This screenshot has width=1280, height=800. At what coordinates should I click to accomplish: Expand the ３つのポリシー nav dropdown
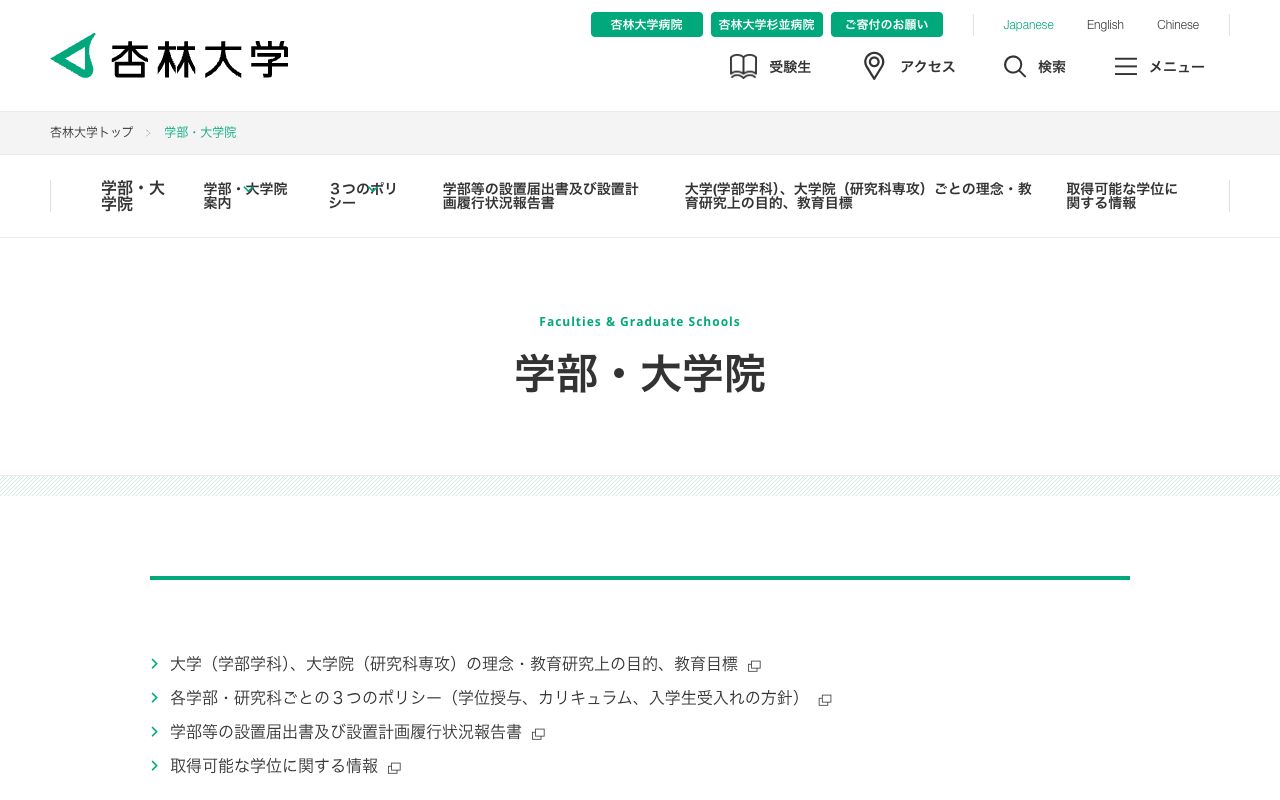tap(364, 196)
